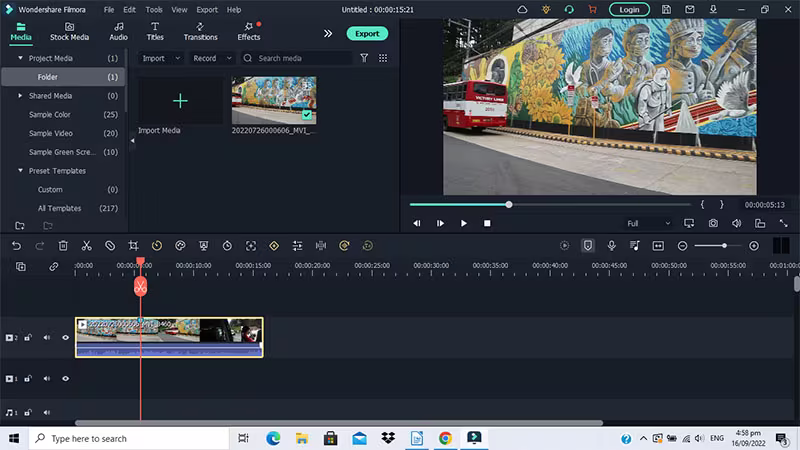Expand more tabs with double chevron
The height and width of the screenshot is (450, 800).
point(328,34)
